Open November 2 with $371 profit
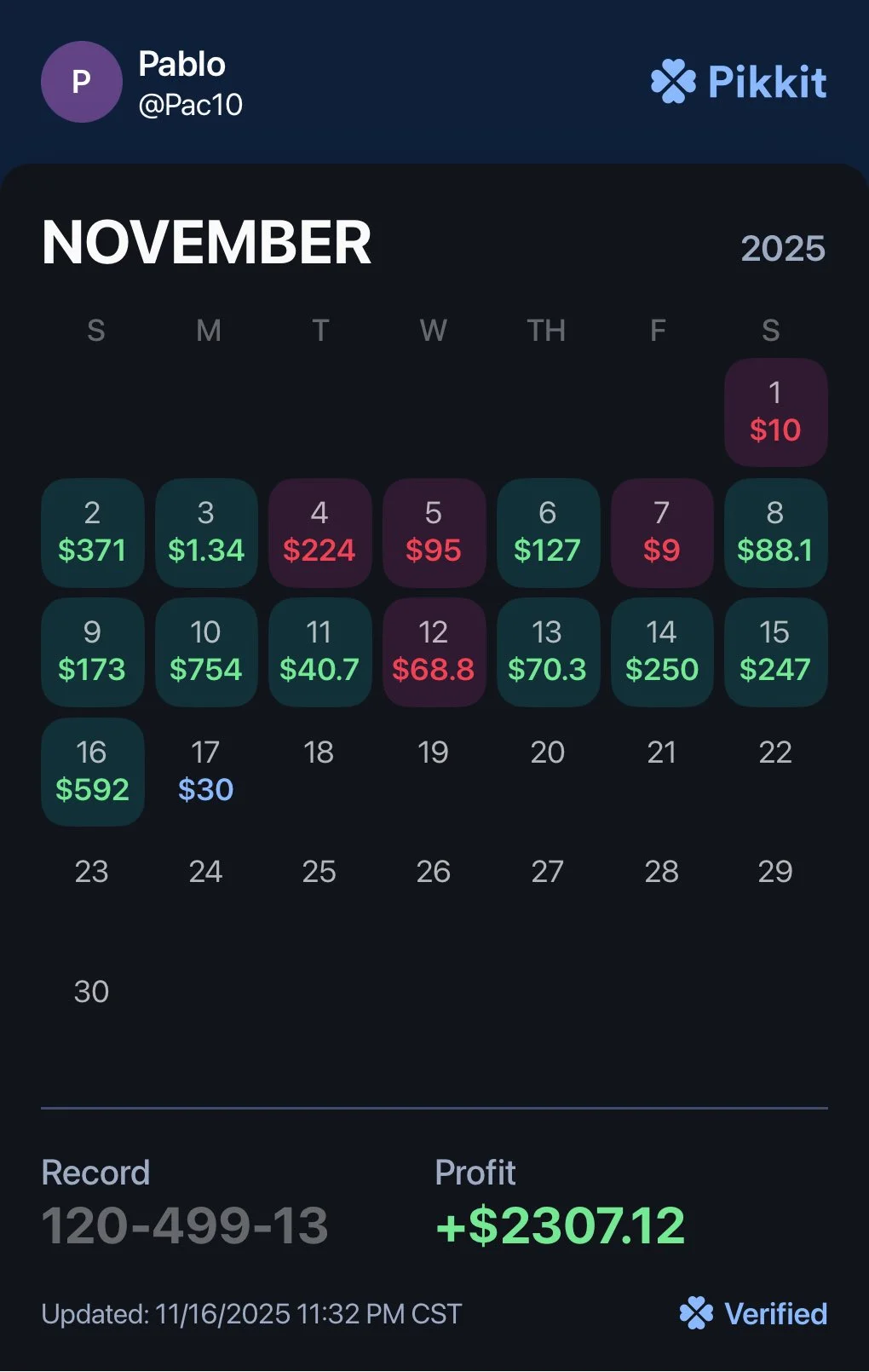This screenshot has height=1372, width=869. (92, 533)
